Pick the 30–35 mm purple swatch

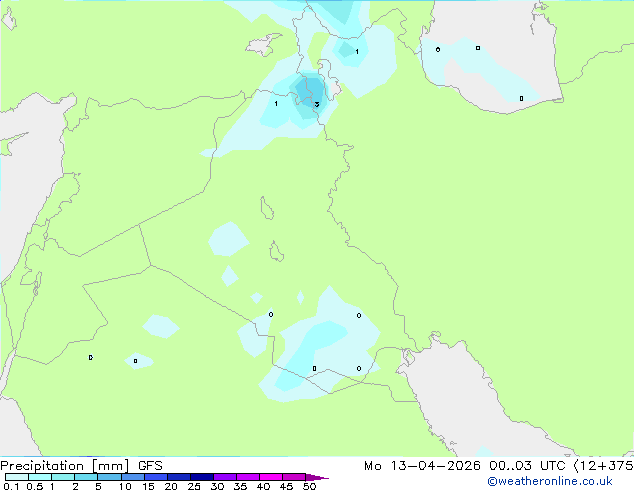224,477
